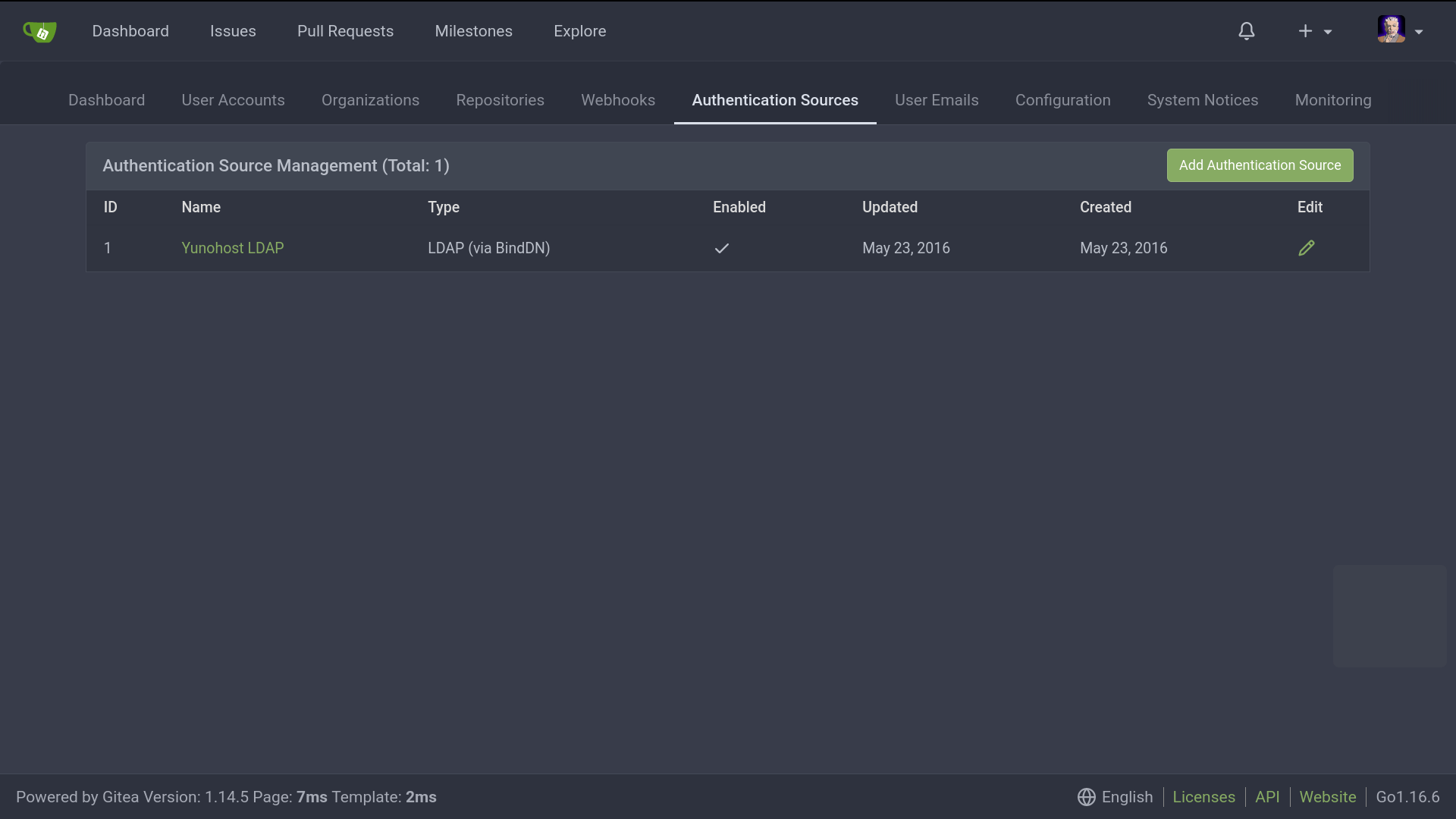Click the Licenses footer link

1203,797
